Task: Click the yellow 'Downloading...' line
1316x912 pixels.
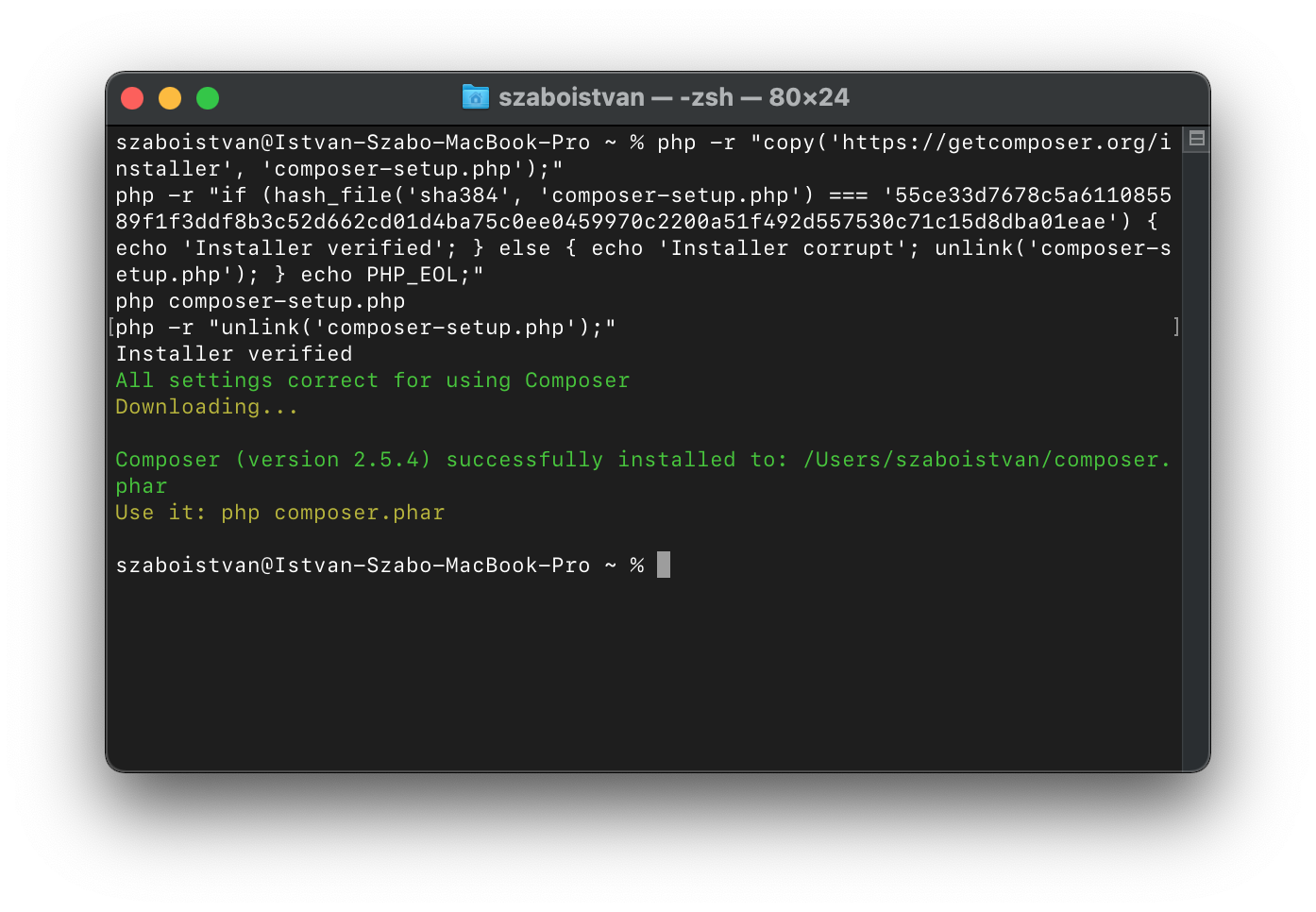Action: (207, 407)
